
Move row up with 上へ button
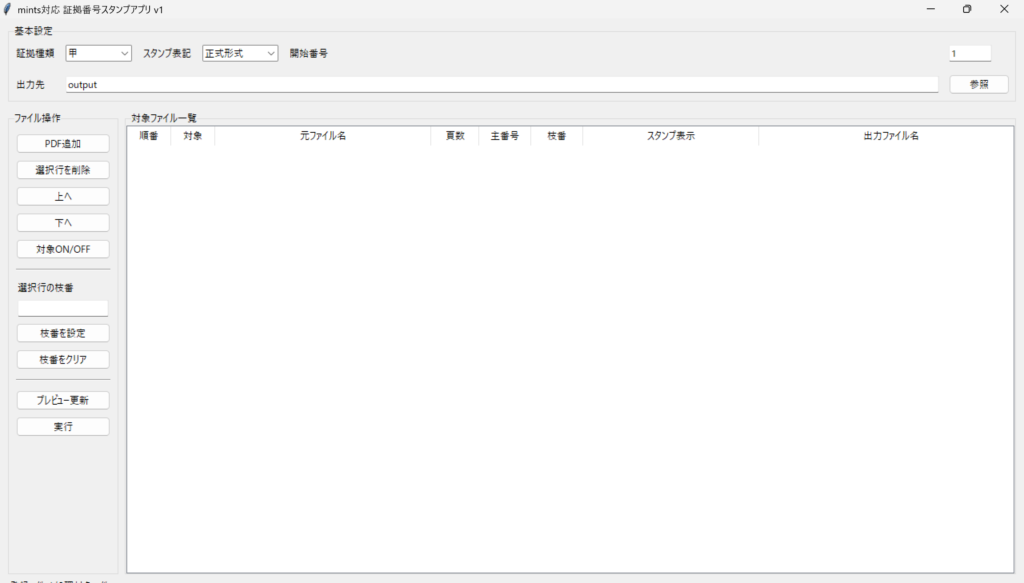[x=63, y=196]
